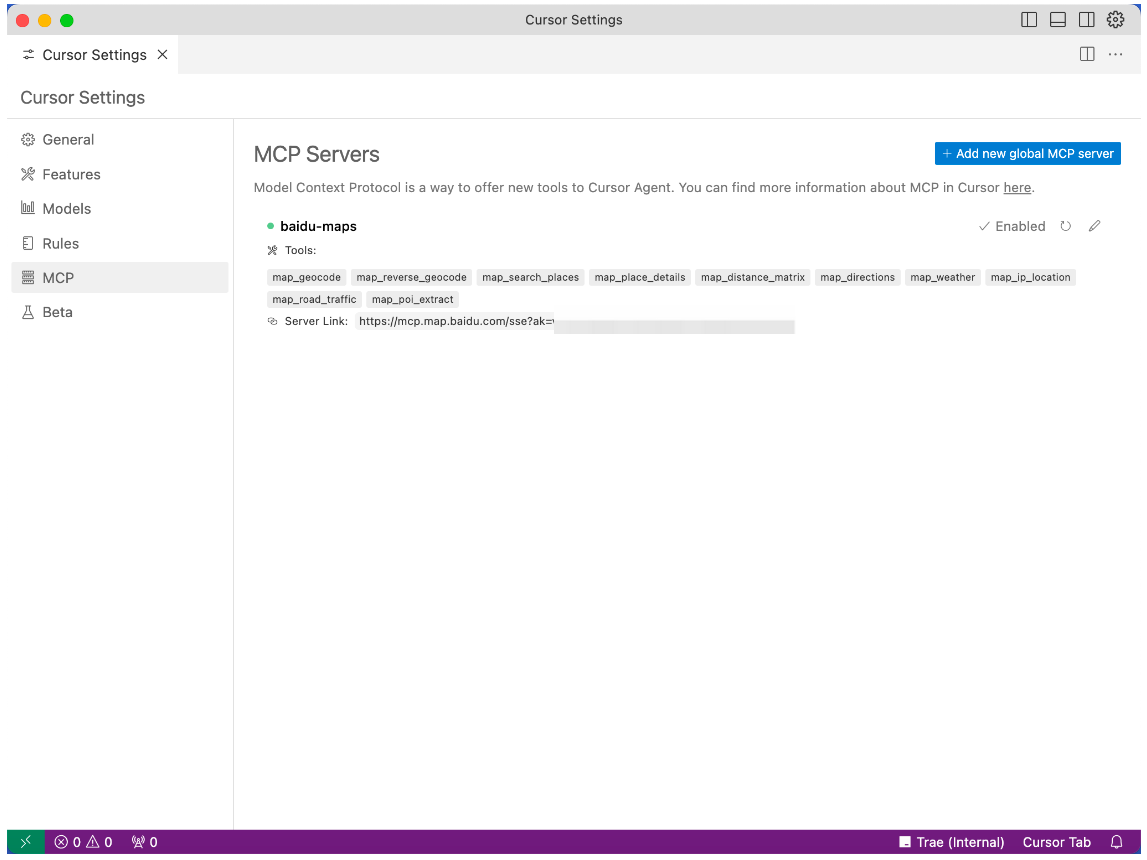Image resolution: width=1147 pixels, height=860 pixels.
Task: Close the Cursor Settings tab
Action: (x=162, y=55)
